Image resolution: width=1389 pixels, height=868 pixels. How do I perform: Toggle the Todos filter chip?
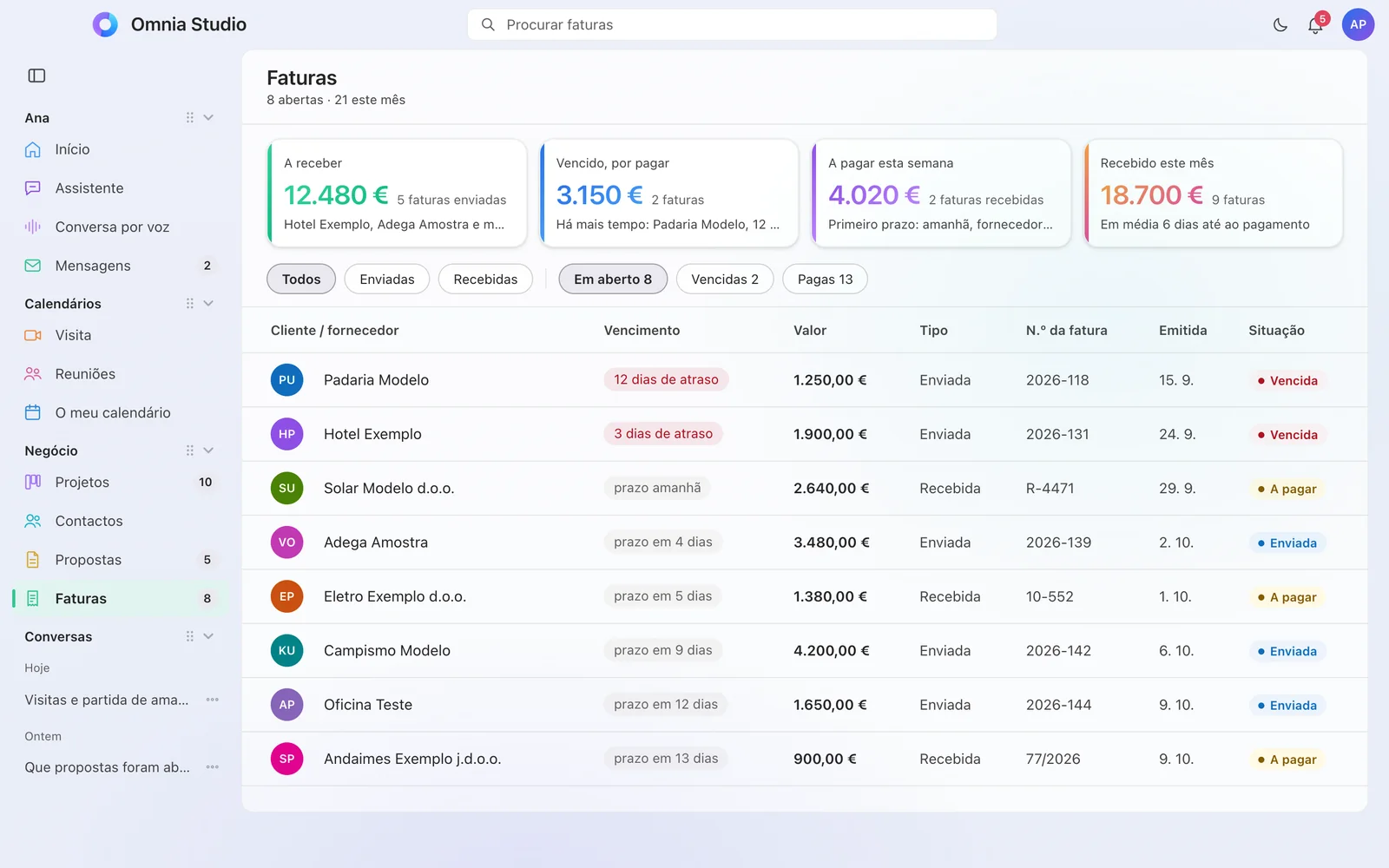301,279
